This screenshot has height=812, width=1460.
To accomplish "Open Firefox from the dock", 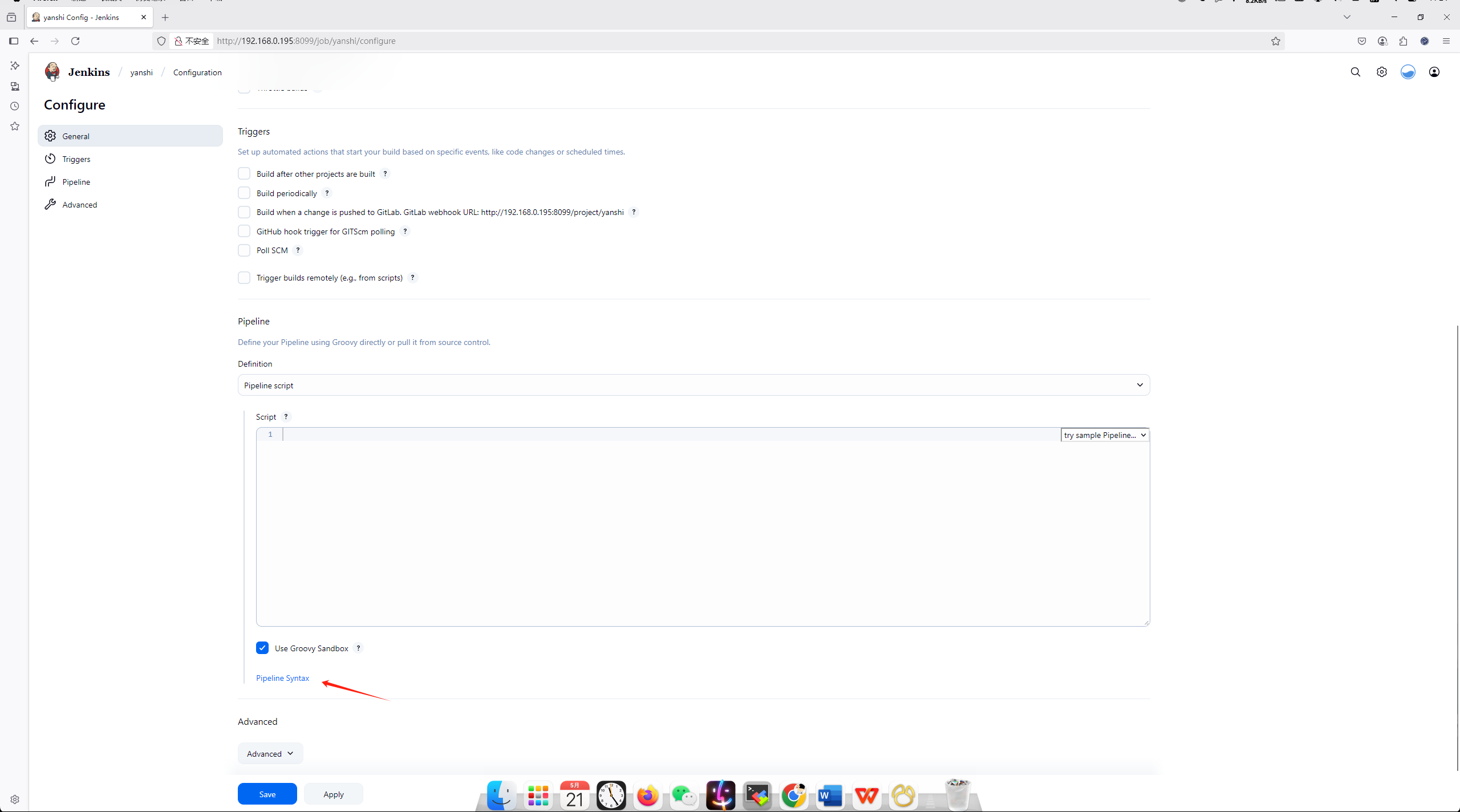I will 647,795.
